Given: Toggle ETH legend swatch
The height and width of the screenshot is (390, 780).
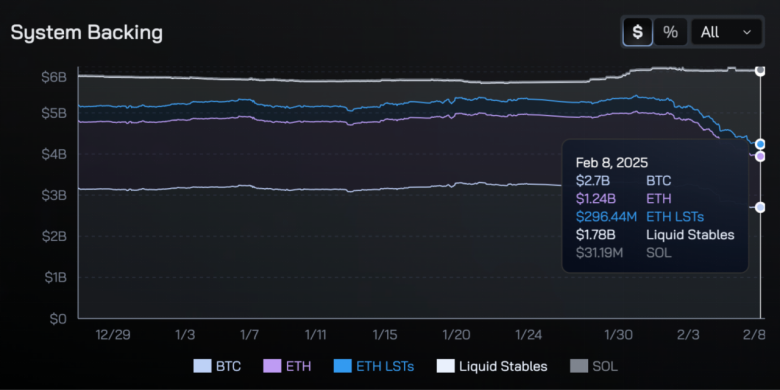Looking at the screenshot, I should (x=269, y=367).
